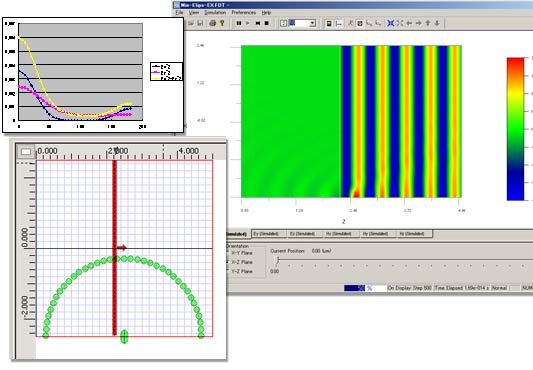This screenshot has height=370, width=533.
Task: Select the red direction arrow on the source
Action: coord(121,248)
